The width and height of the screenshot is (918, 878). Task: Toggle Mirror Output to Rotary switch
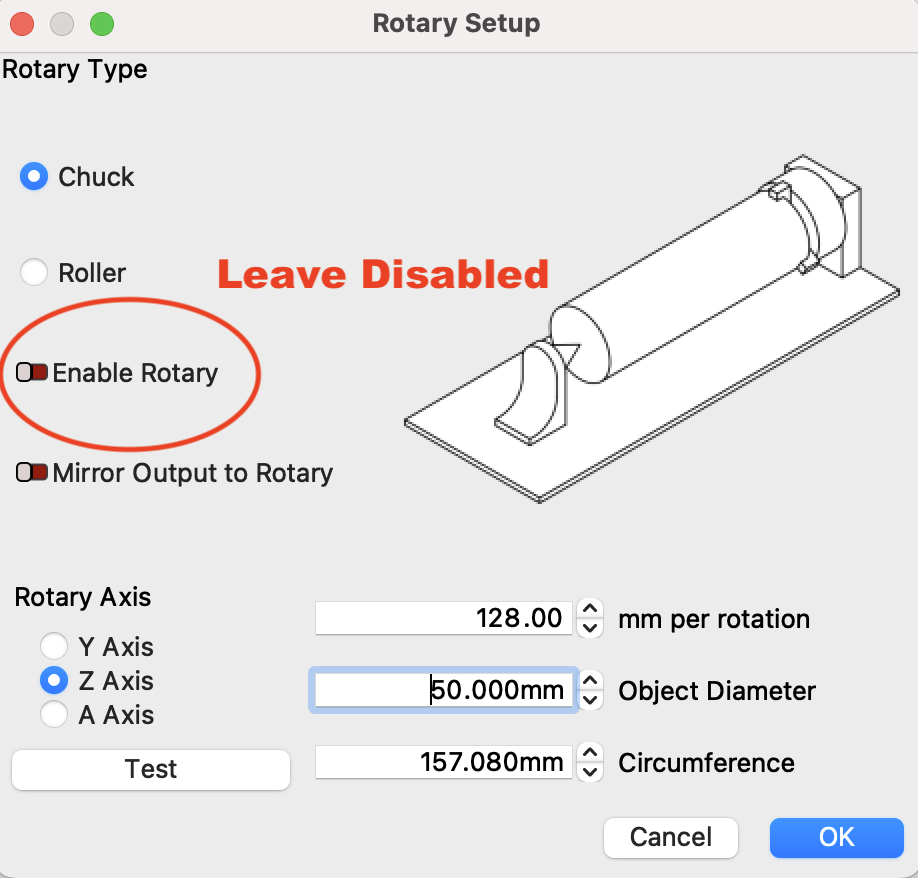point(33,473)
